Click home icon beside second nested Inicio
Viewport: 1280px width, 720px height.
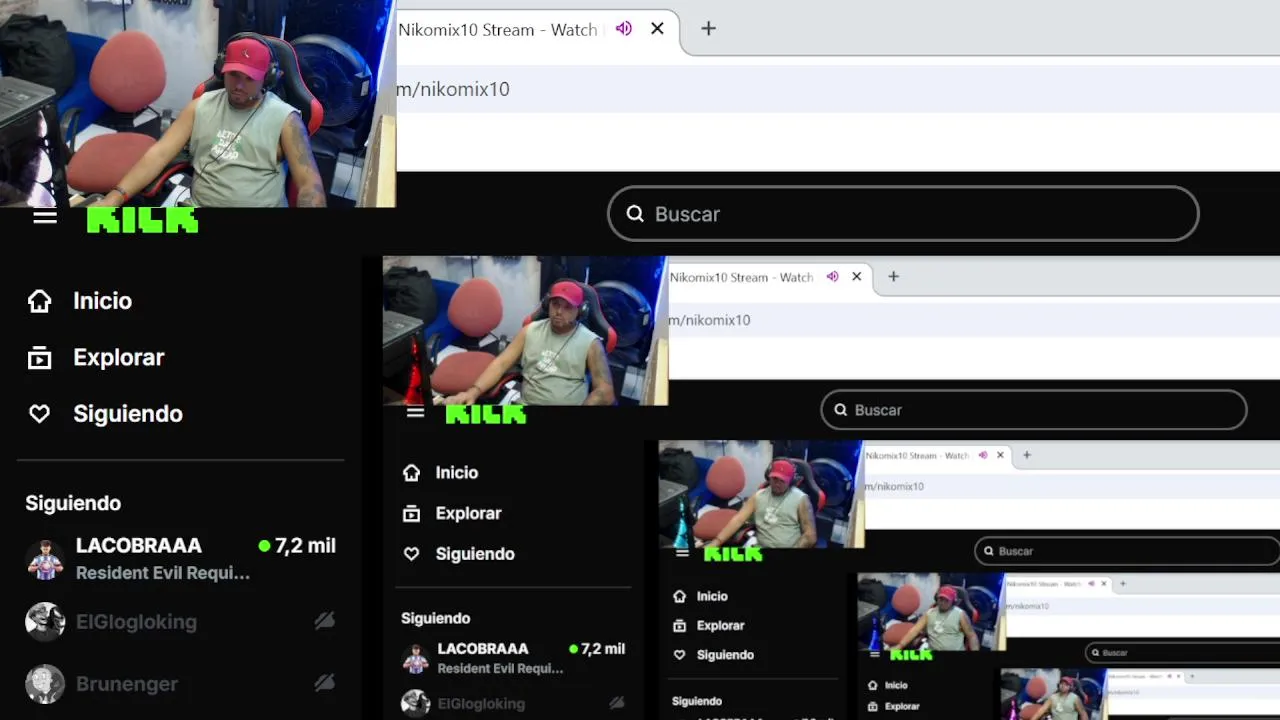[x=411, y=473]
